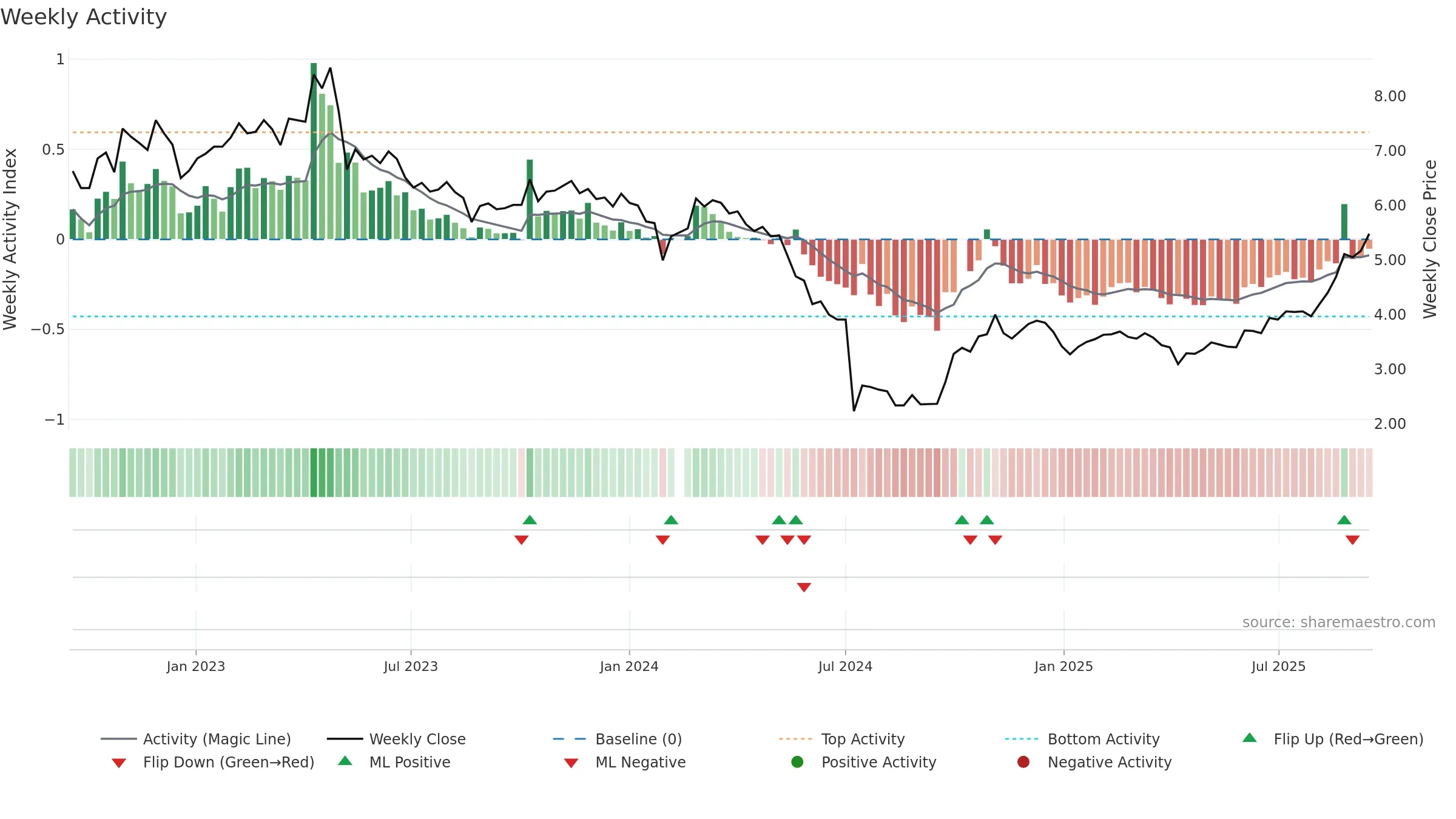Click the Jul 2023 x-axis label

[x=411, y=666]
